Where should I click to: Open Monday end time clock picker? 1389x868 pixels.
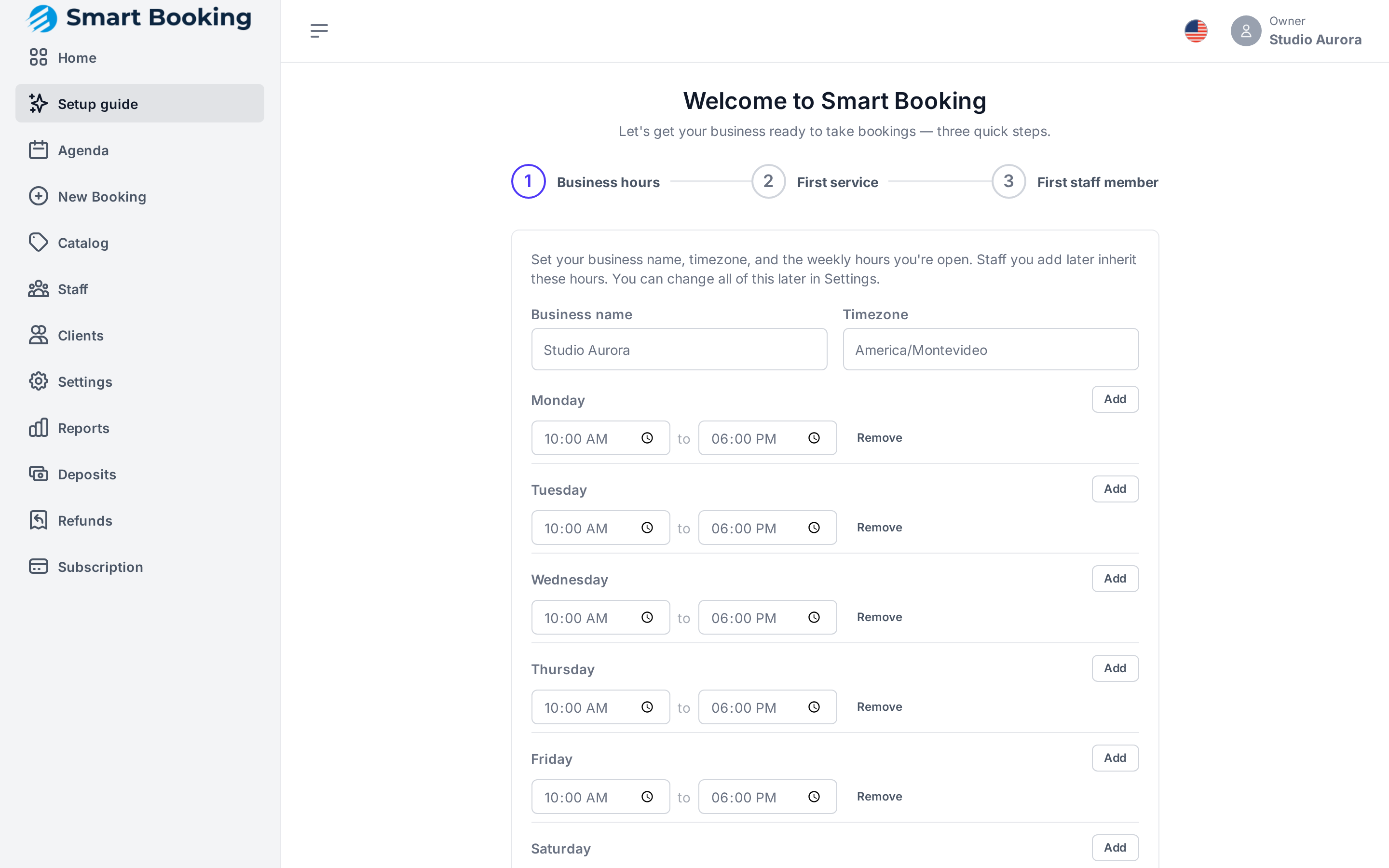pyautogui.click(x=814, y=438)
